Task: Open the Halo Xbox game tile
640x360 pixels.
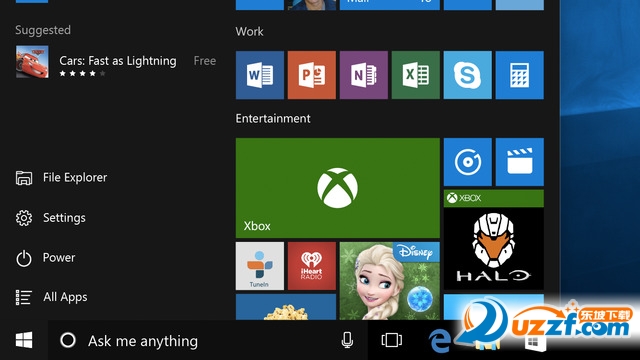Action: [x=493, y=240]
